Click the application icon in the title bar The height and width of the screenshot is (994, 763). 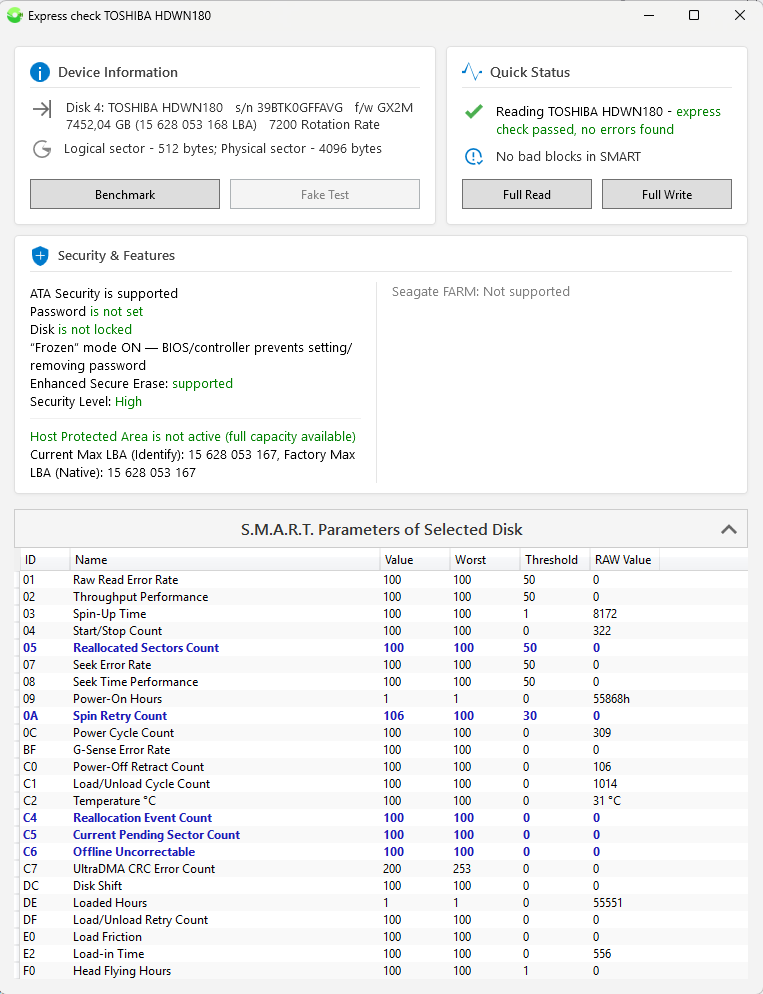click(x=15, y=15)
